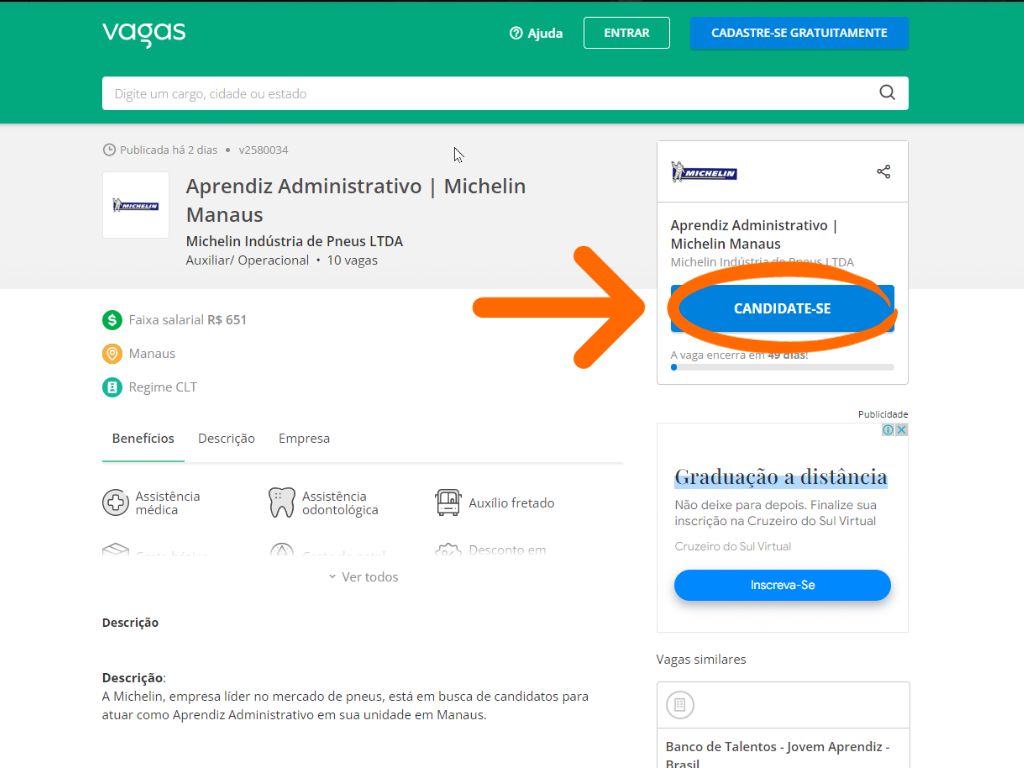The image size is (1024, 768).
Task: Click Cruzeiro do Sul Virtual advertiser text
Action: [733, 546]
